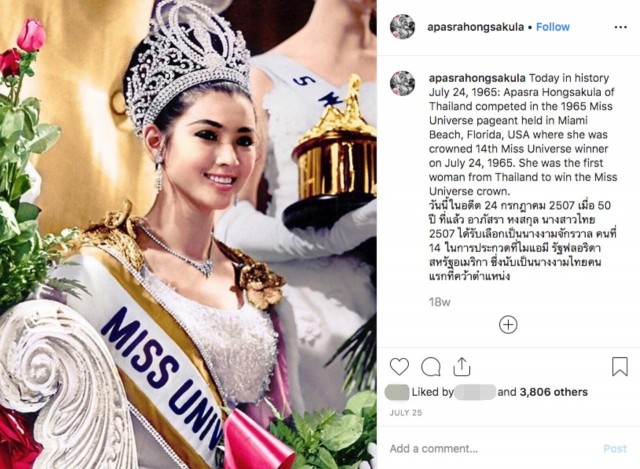This screenshot has width=640, height=469.
Task: Open comments via speech bubble icon
Action: [x=431, y=367]
